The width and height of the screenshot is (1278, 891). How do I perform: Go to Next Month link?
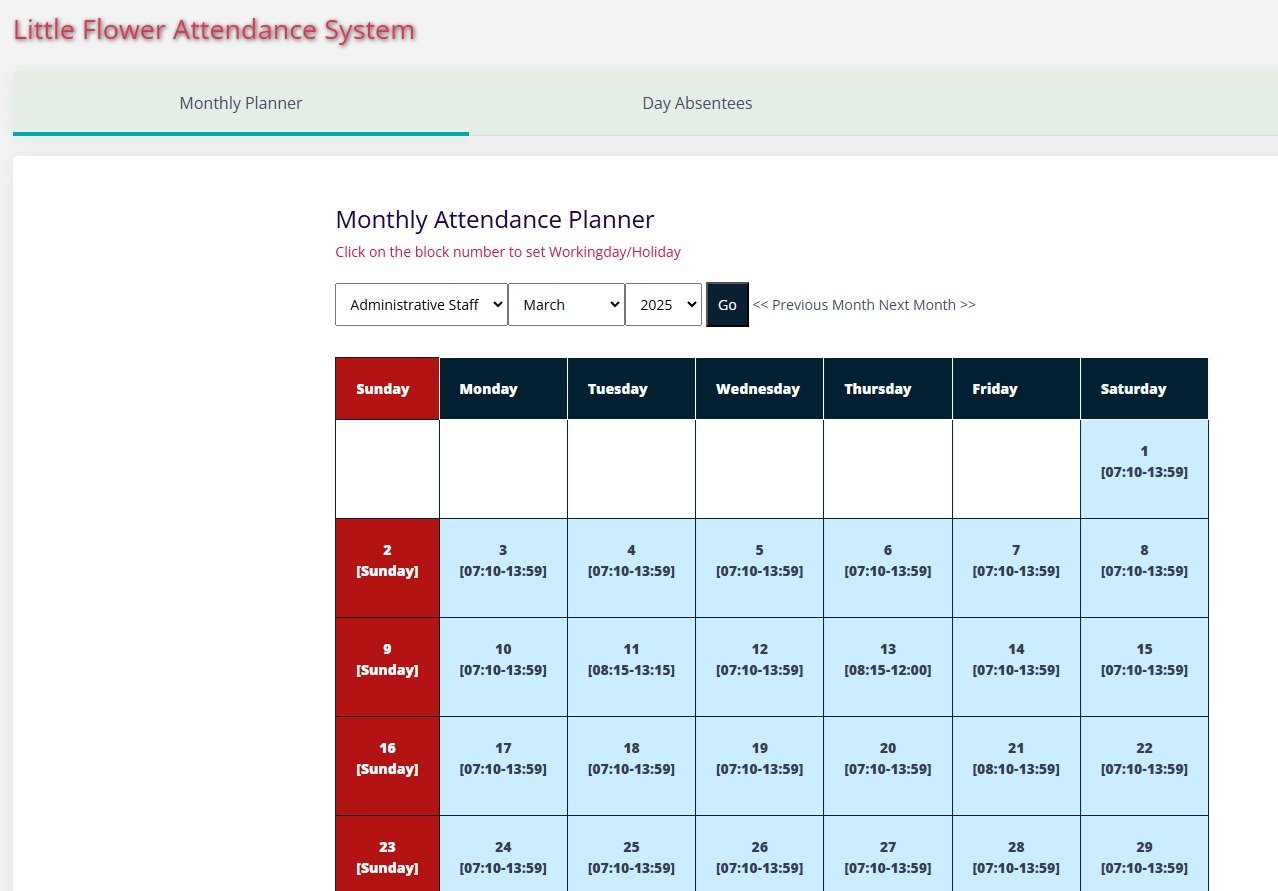(927, 305)
